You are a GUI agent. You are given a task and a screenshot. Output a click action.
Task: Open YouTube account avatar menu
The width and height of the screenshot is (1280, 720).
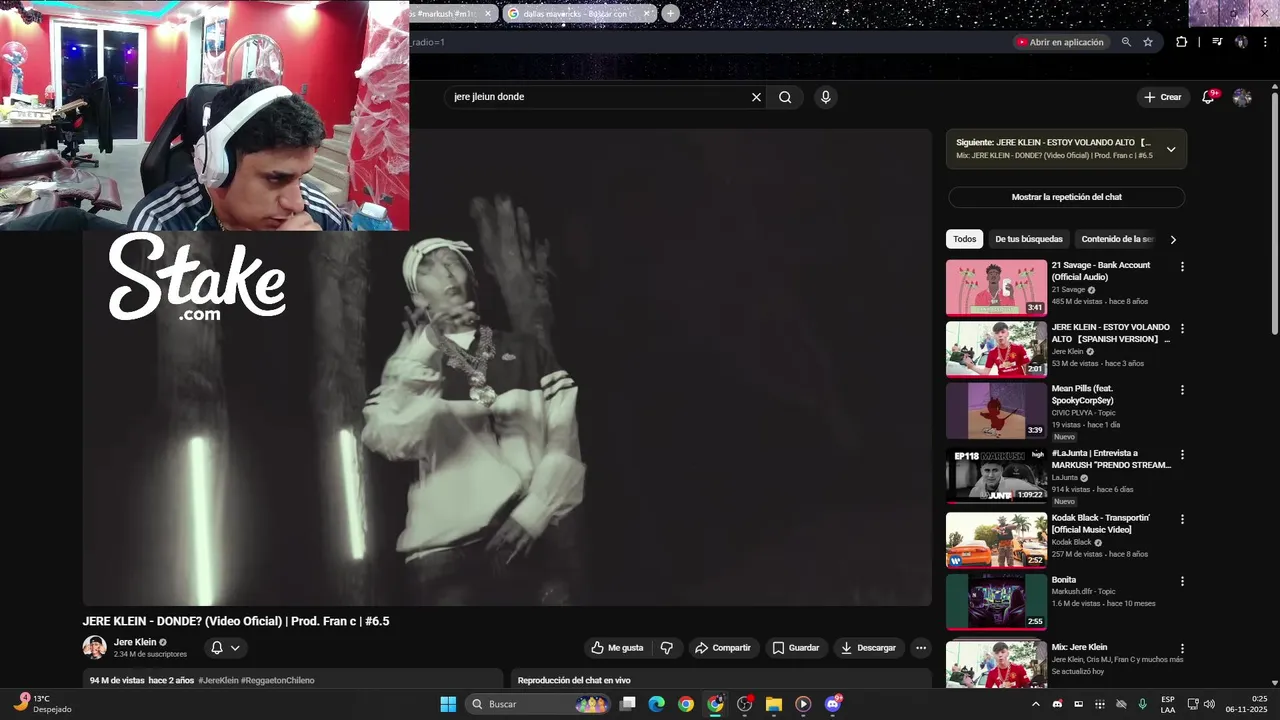[1242, 97]
